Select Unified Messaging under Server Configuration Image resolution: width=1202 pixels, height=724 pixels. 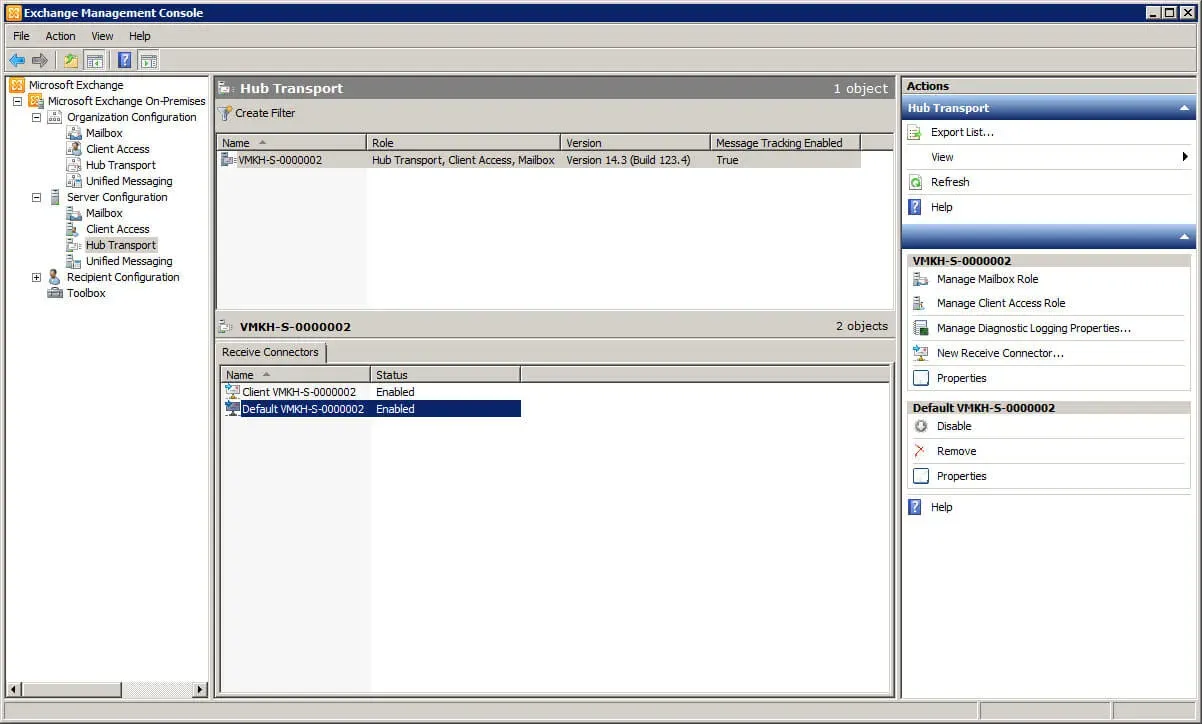129,261
